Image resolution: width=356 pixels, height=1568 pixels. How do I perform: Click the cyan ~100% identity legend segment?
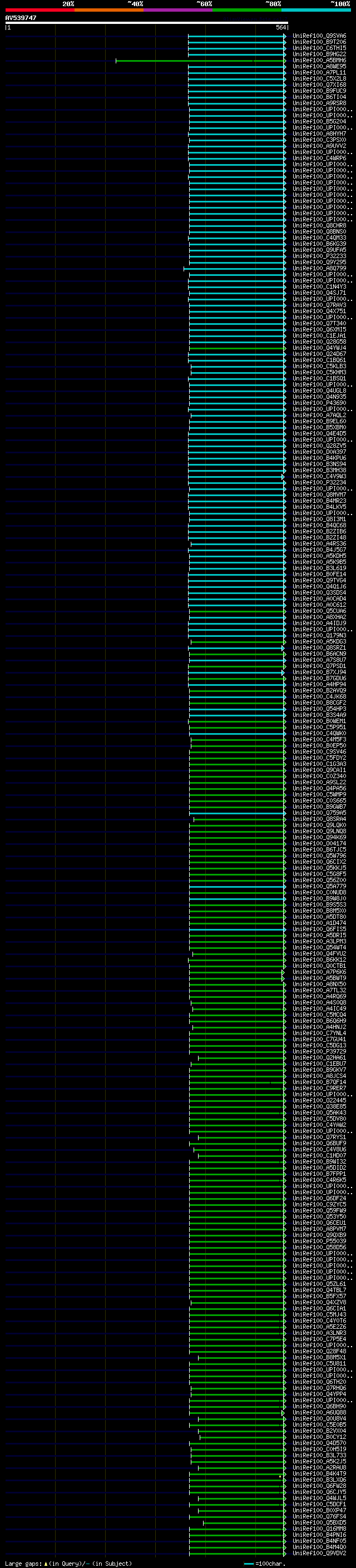tap(317, 10)
